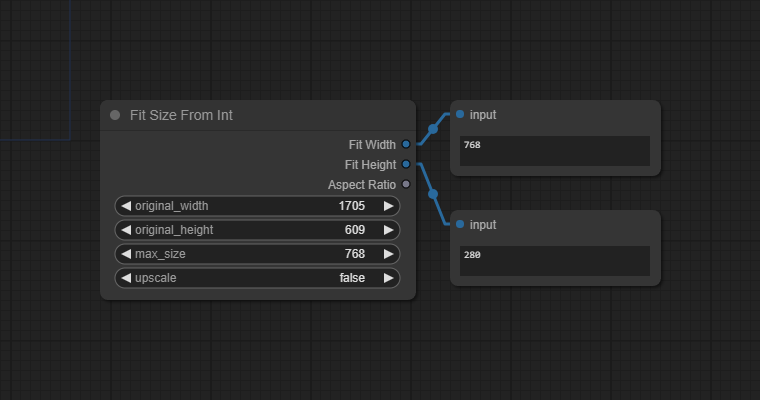The image size is (760, 400).
Task: Click the text box showing 768
Action: (x=555, y=151)
